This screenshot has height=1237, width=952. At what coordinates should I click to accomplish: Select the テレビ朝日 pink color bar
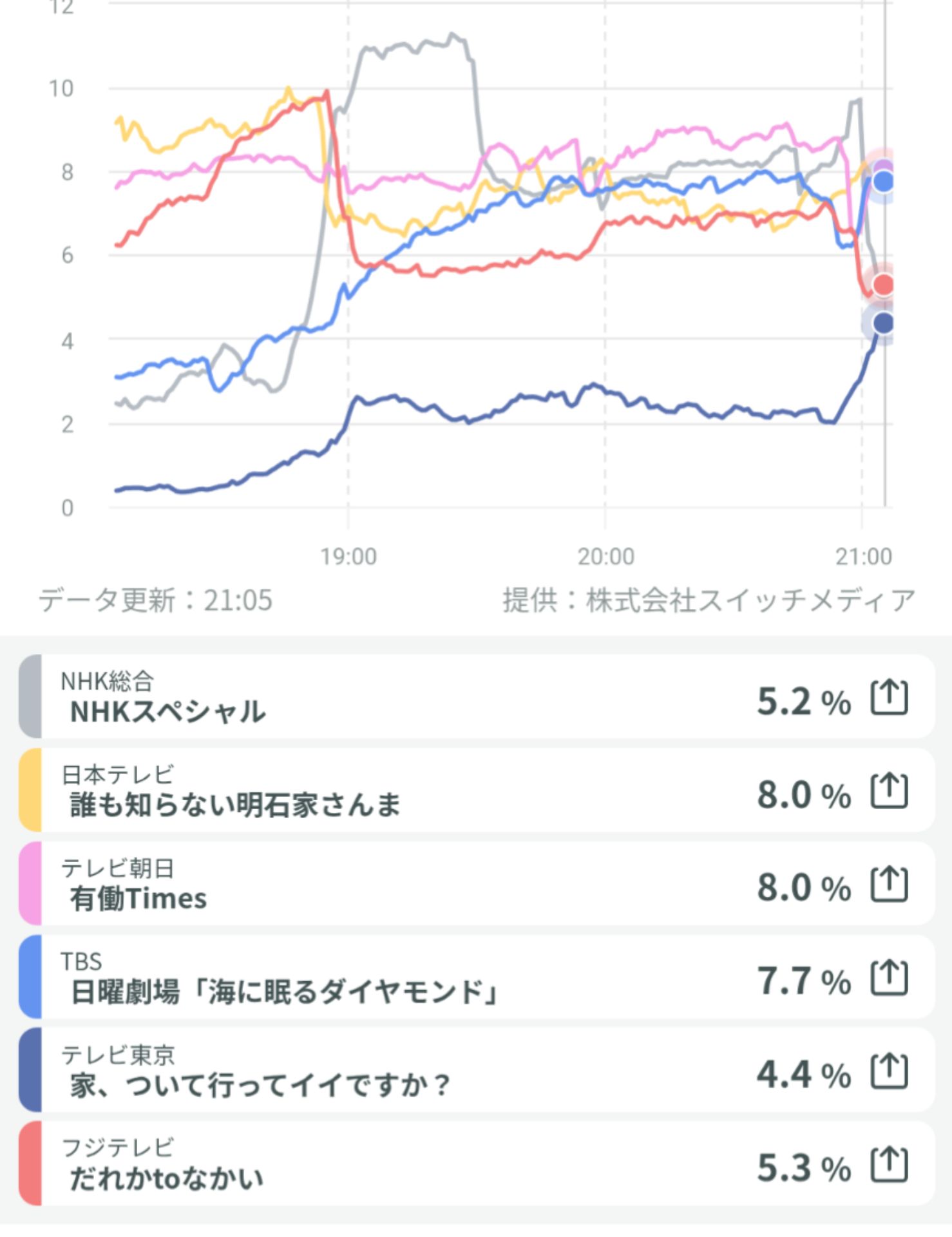30,883
